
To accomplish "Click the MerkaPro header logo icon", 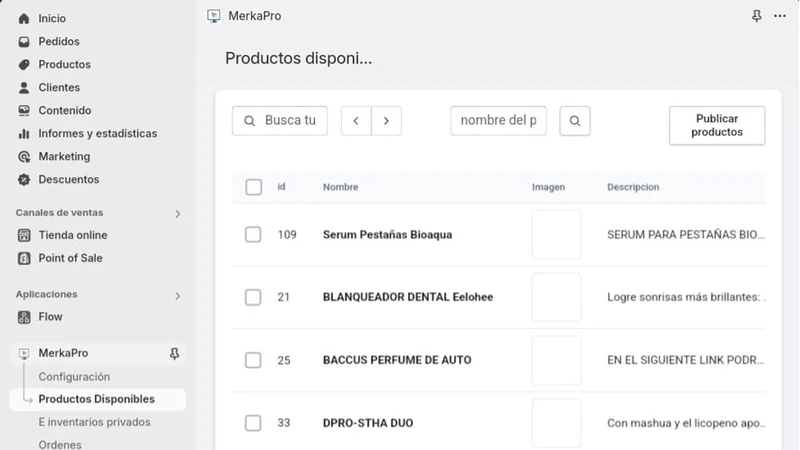I will point(214,16).
